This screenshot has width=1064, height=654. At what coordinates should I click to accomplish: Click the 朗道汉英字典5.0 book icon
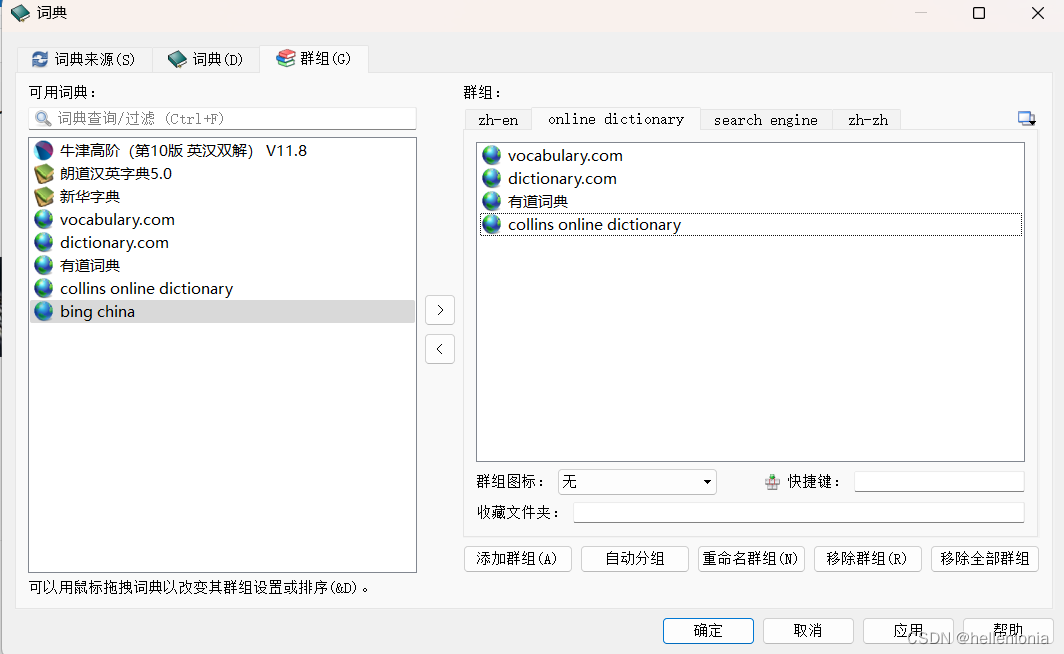(x=43, y=174)
